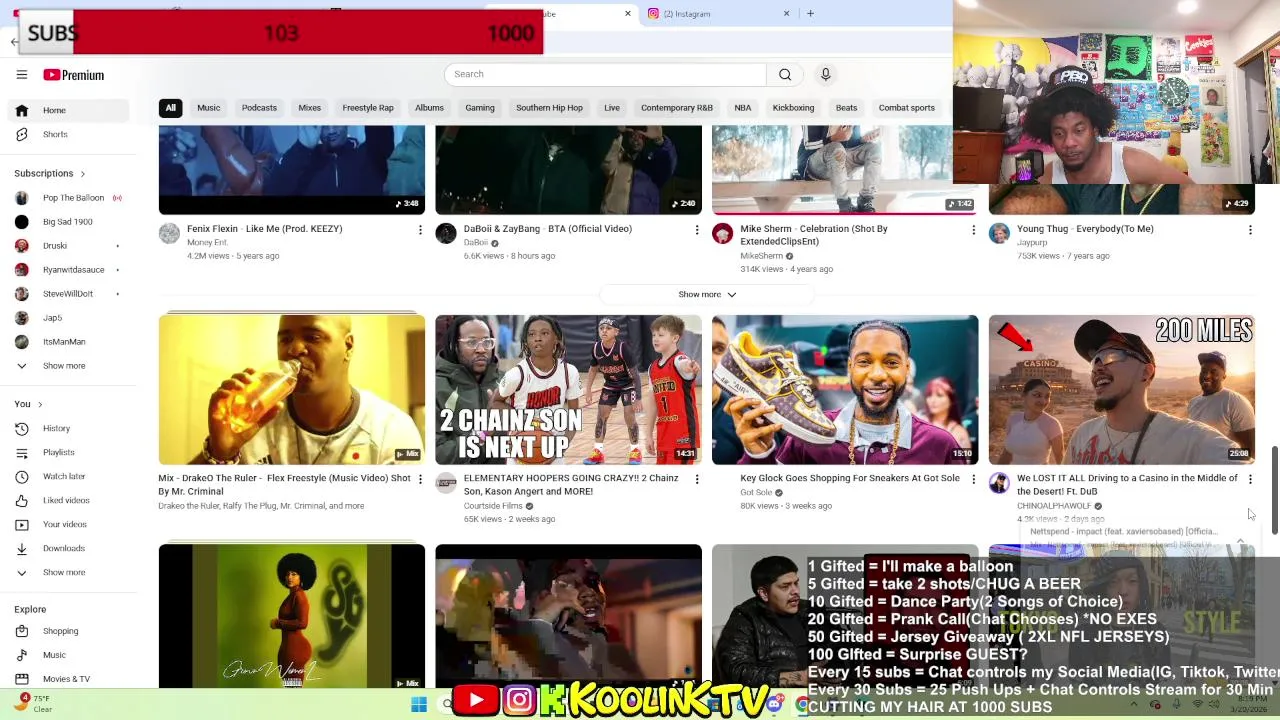
Task: Open Music under Explore
Action: tap(67, 655)
